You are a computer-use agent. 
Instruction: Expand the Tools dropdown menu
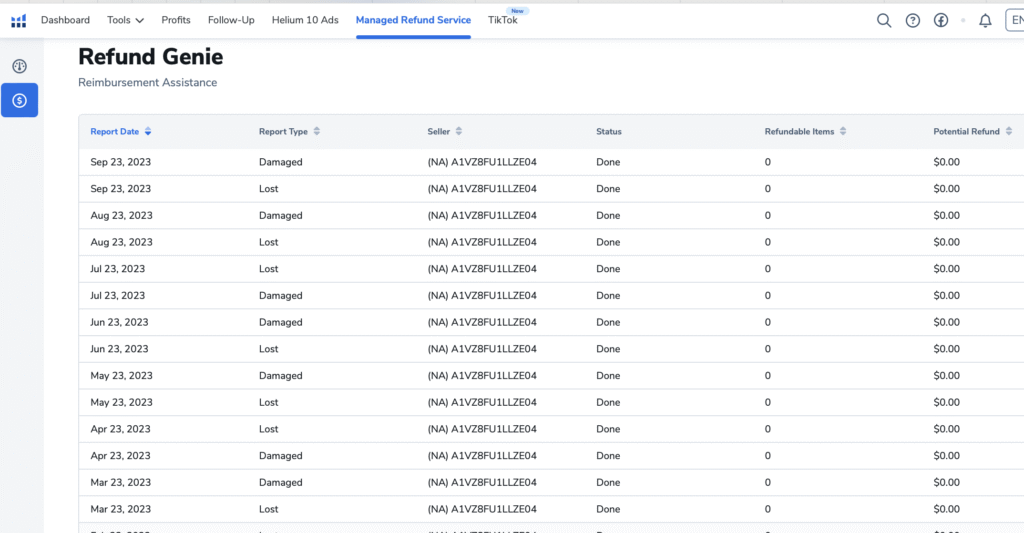click(x=125, y=20)
